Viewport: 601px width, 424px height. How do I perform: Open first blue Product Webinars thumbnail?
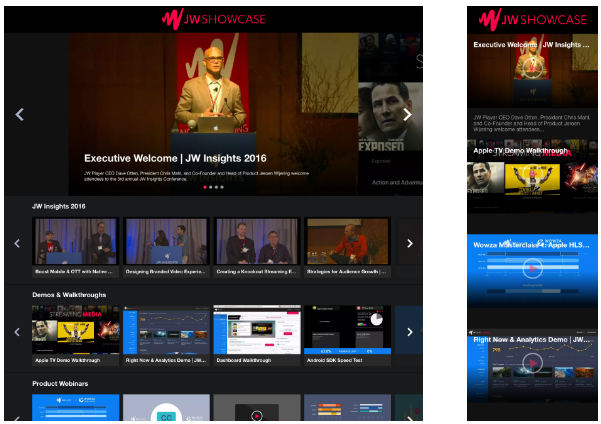(x=76, y=408)
